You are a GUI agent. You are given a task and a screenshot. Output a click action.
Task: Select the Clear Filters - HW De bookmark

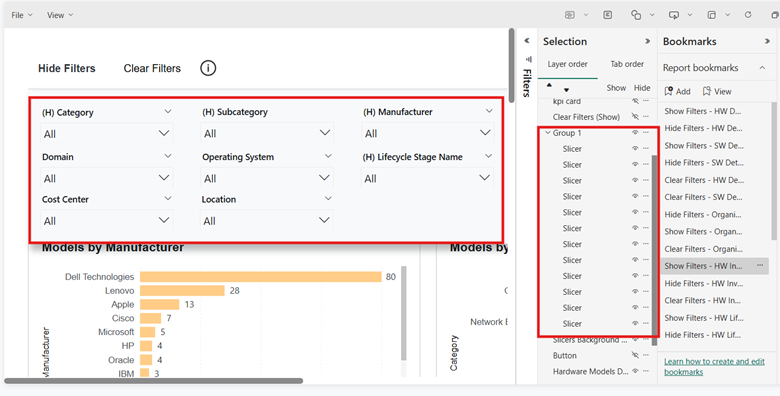[703, 180]
